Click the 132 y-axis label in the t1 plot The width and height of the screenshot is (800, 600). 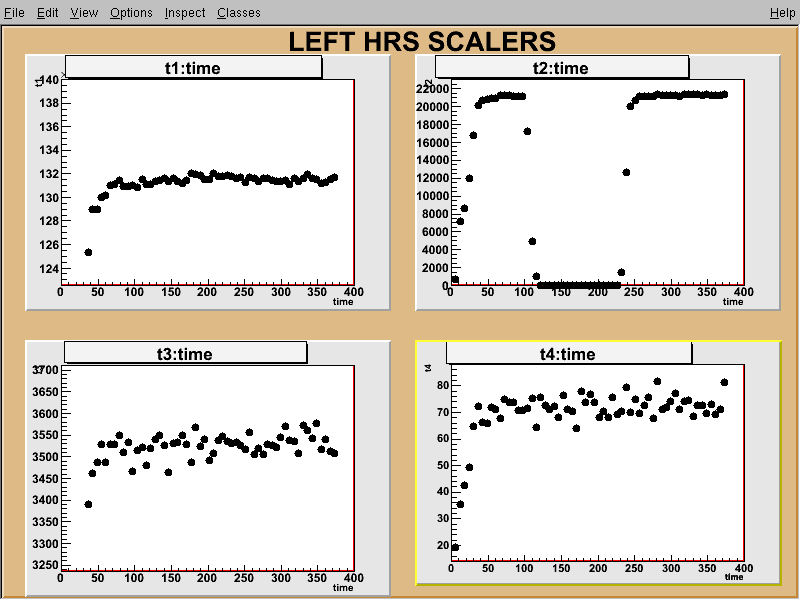click(x=48, y=174)
